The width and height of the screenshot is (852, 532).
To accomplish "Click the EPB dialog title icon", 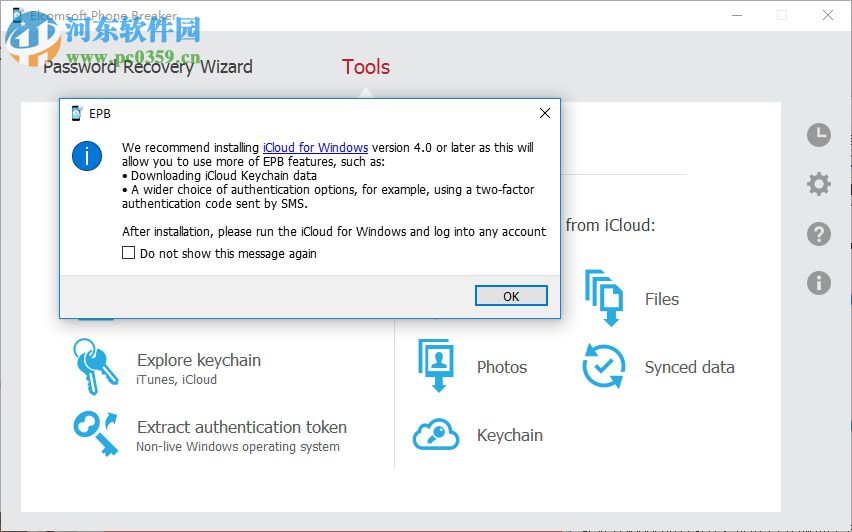I will click(x=77, y=114).
